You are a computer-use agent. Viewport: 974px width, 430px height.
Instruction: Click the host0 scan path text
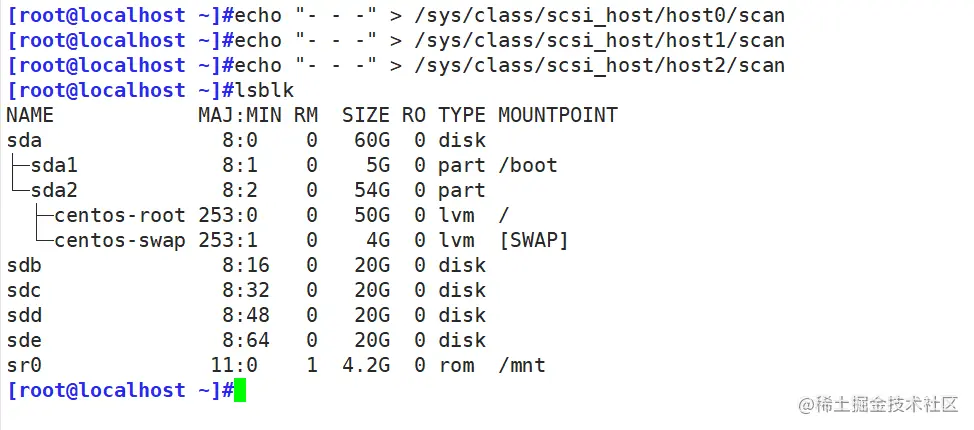coord(598,15)
